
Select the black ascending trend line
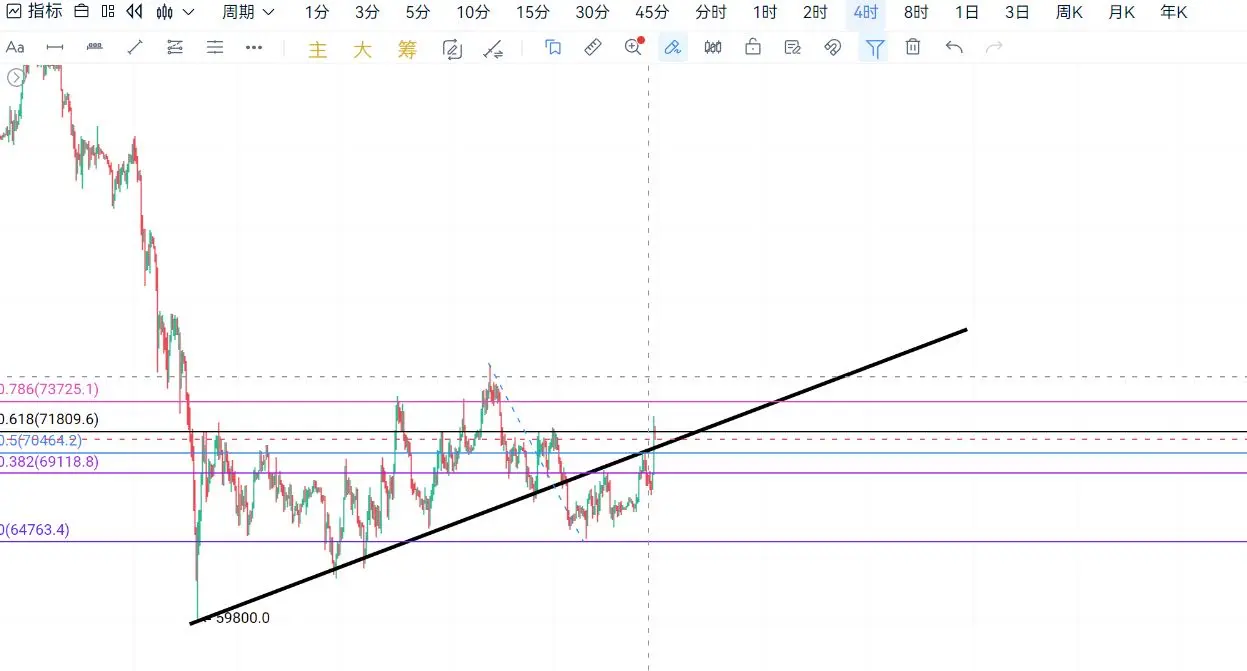(578, 476)
